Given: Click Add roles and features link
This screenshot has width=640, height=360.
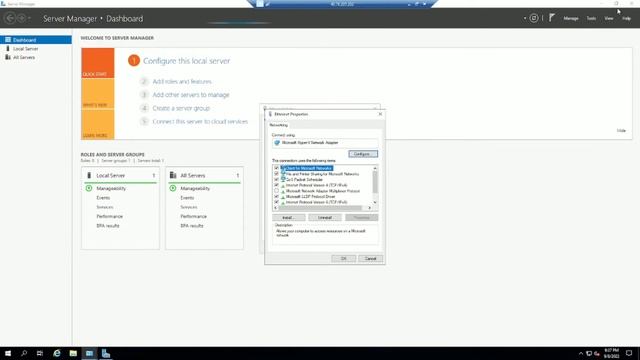Looking at the screenshot, I should click(182, 82).
